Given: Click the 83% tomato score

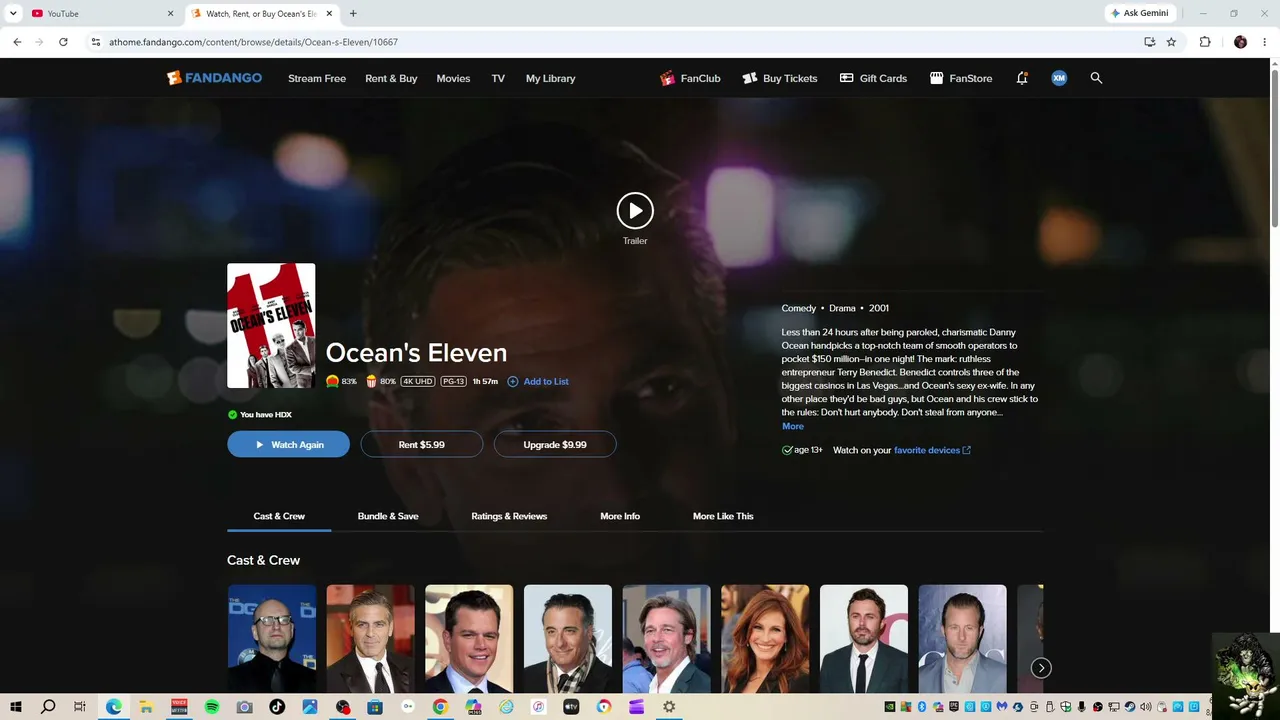Looking at the screenshot, I should click(x=341, y=381).
